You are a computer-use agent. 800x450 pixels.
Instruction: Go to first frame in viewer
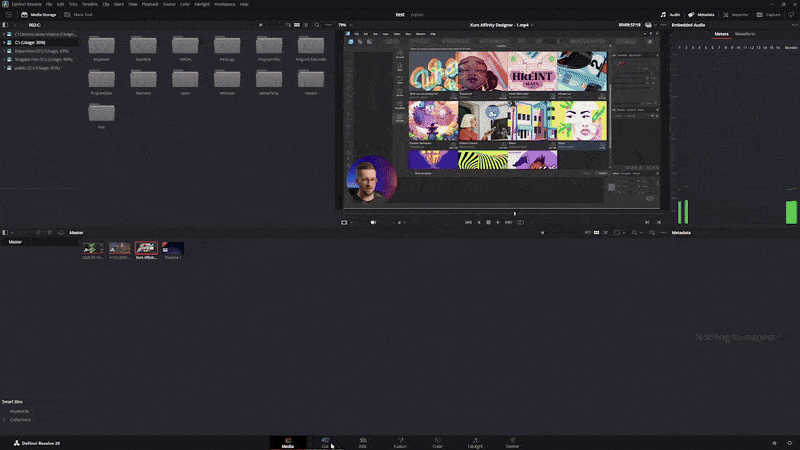click(468, 222)
